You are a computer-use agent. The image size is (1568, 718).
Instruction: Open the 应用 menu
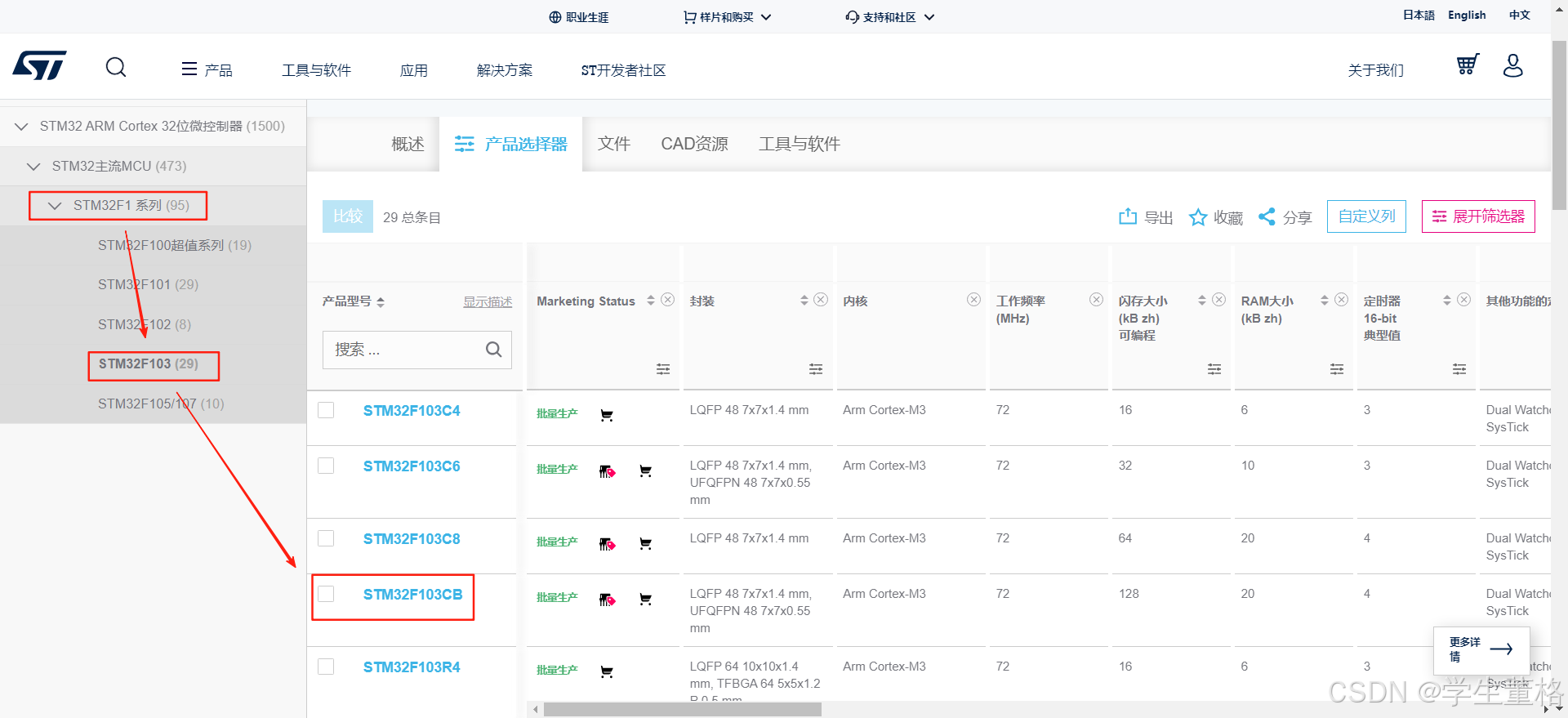414,70
